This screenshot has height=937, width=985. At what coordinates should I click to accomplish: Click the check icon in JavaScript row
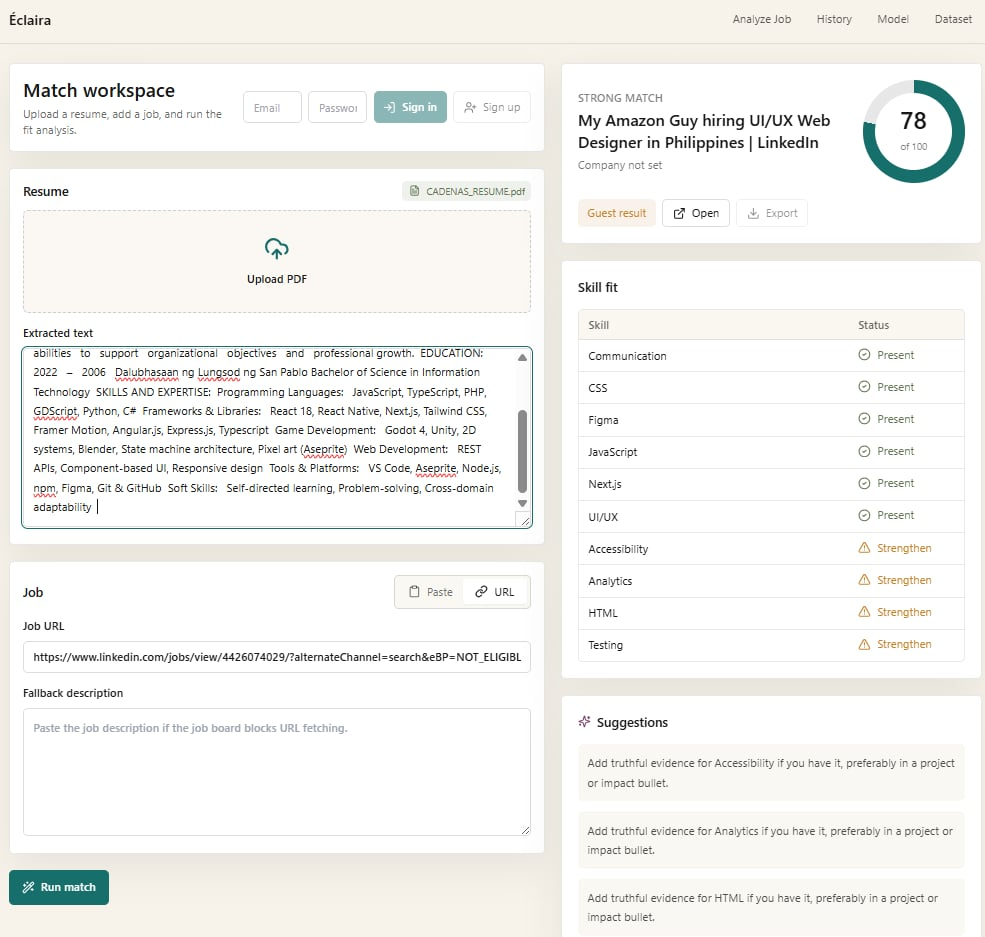click(864, 451)
